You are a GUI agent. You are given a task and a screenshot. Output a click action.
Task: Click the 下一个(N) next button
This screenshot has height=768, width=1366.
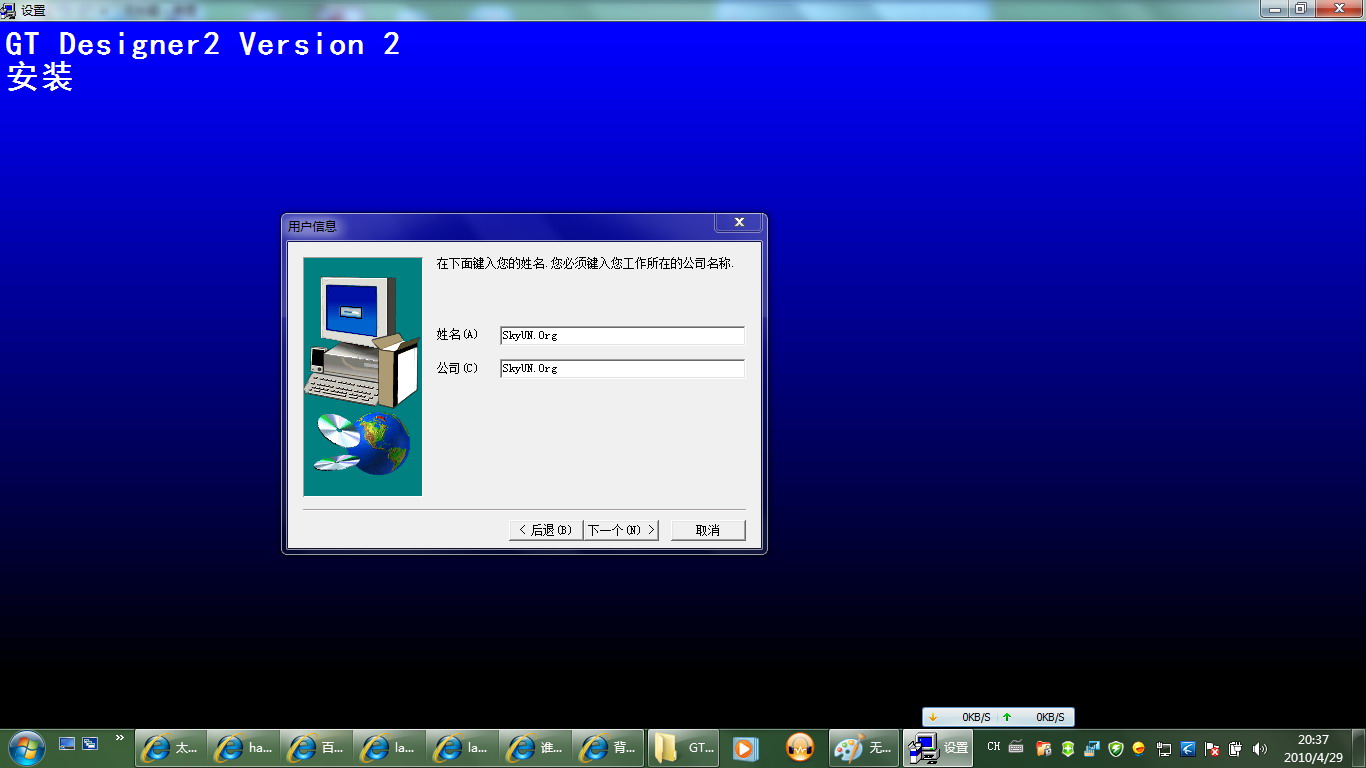[621, 530]
